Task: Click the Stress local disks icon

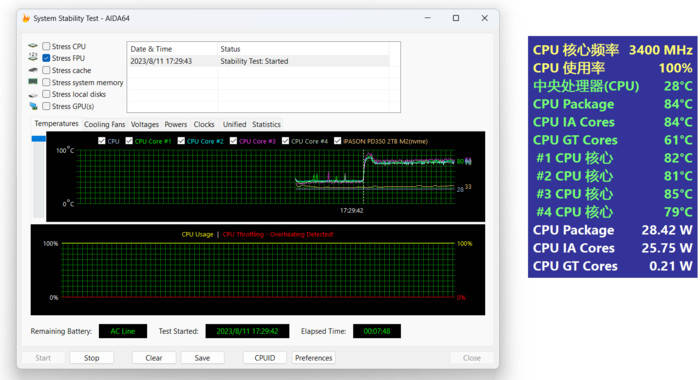Action: (33, 95)
